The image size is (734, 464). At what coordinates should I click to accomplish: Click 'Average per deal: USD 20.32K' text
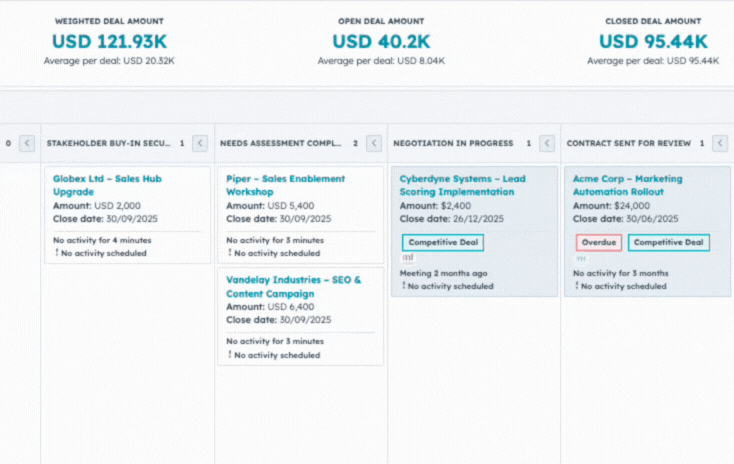pos(109,61)
